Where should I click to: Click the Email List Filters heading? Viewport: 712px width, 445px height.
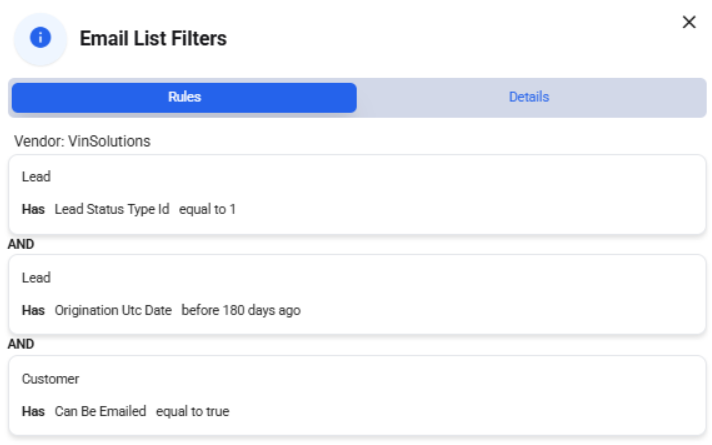point(153,39)
